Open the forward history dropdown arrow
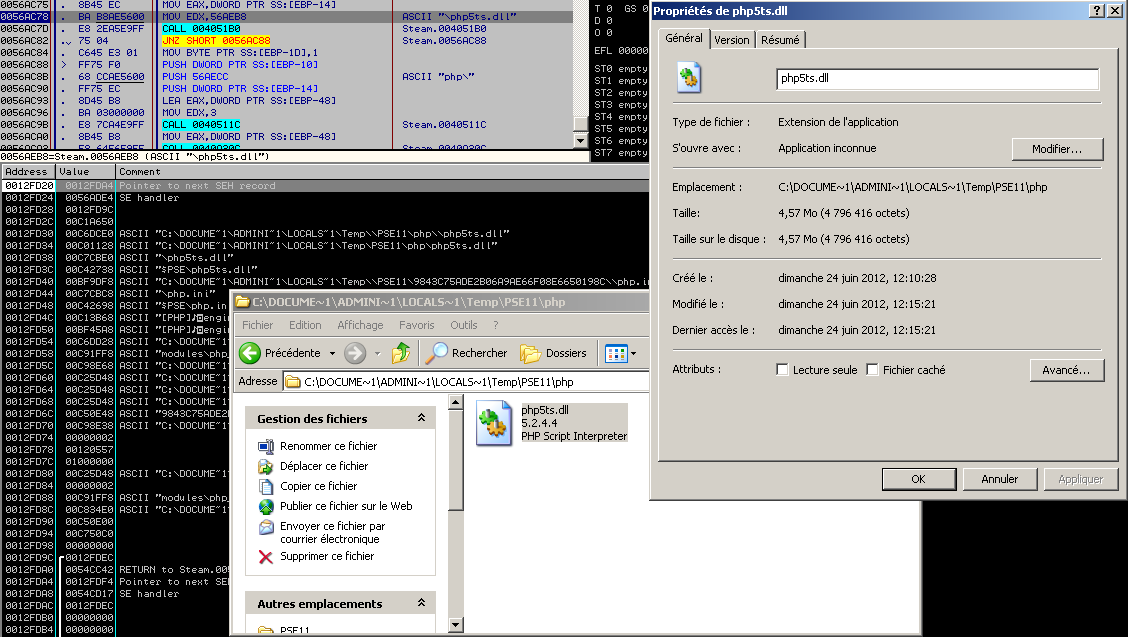This screenshot has height=637, width=1128. 377,353
